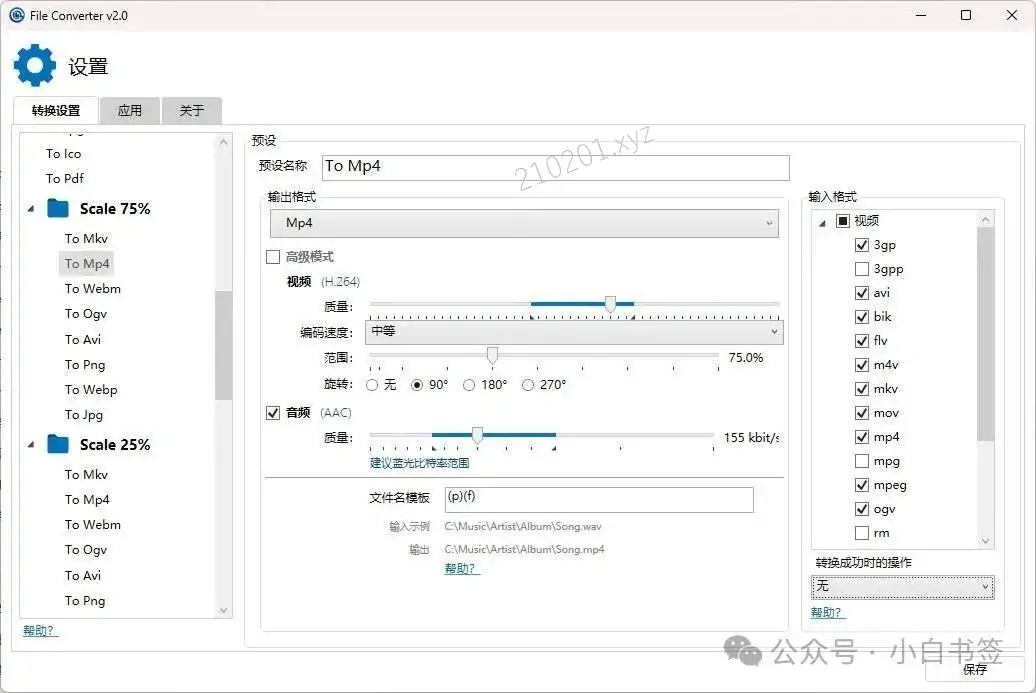This screenshot has width=1036, height=693.
Task: Select To Mkv under Scale 25%
Action: [x=86, y=474]
